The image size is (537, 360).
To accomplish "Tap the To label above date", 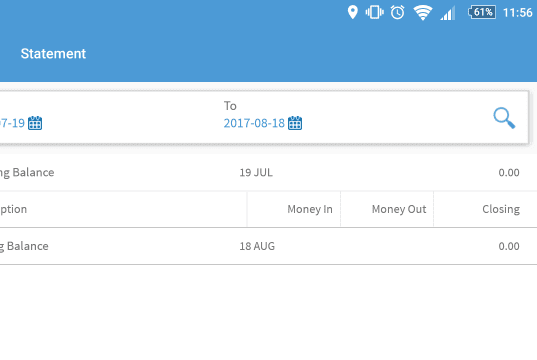I will pyautogui.click(x=230, y=106).
